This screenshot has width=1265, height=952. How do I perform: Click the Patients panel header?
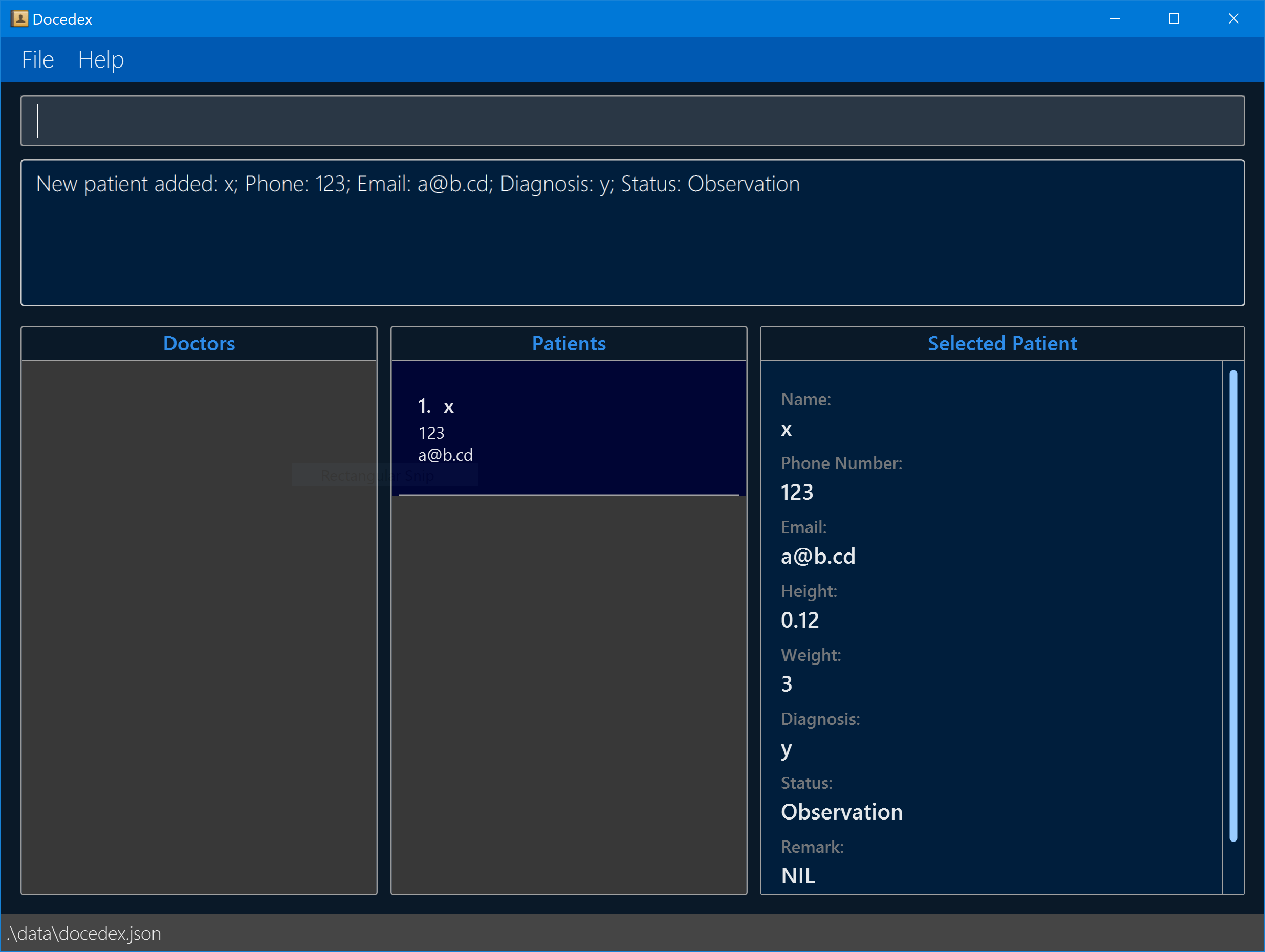[569, 344]
